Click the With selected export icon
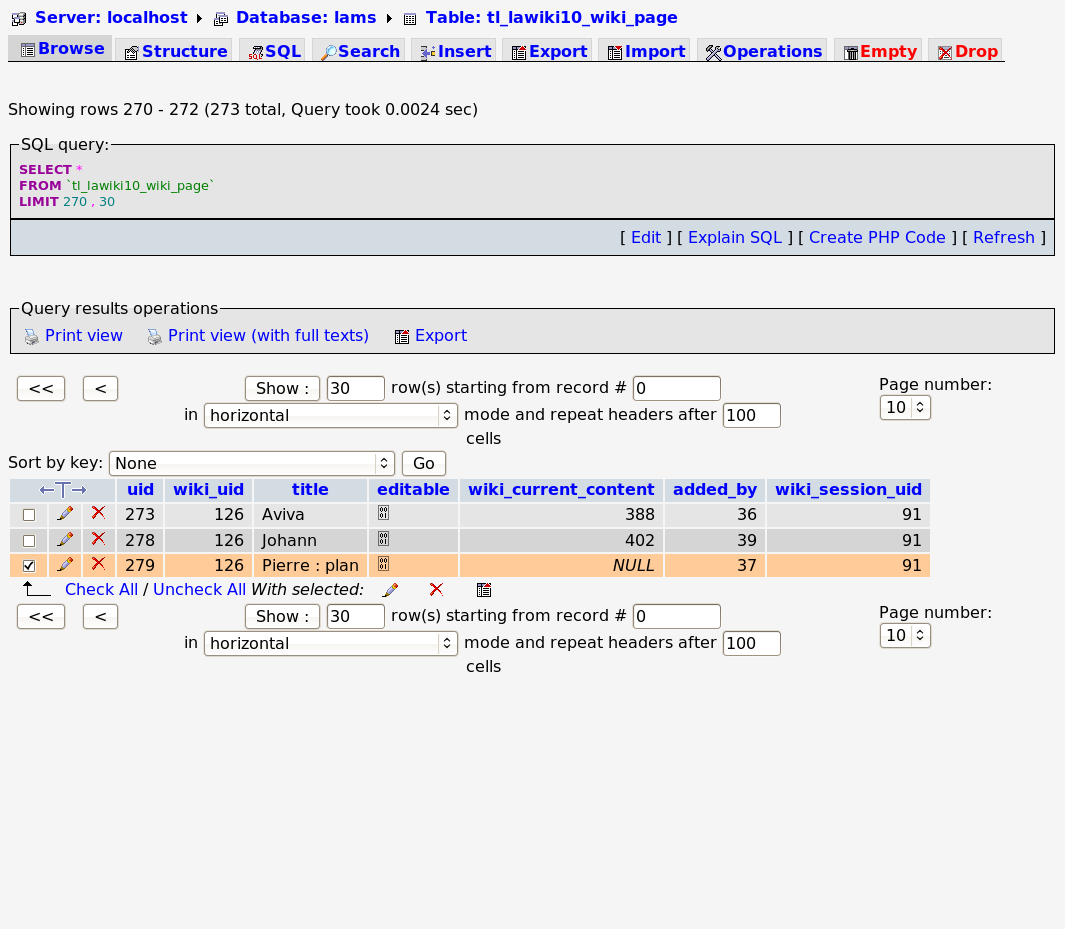 point(484,590)
